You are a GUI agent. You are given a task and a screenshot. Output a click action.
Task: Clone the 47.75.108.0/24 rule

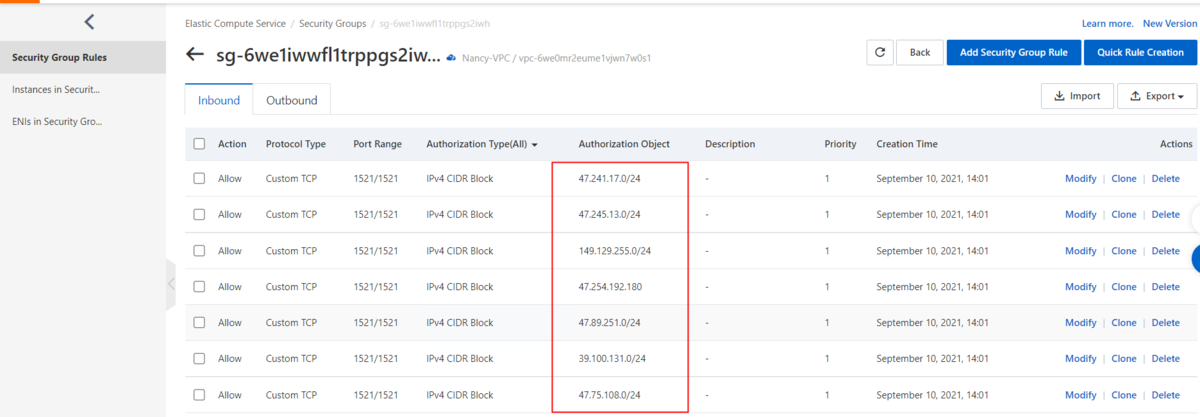[1124, 394]
